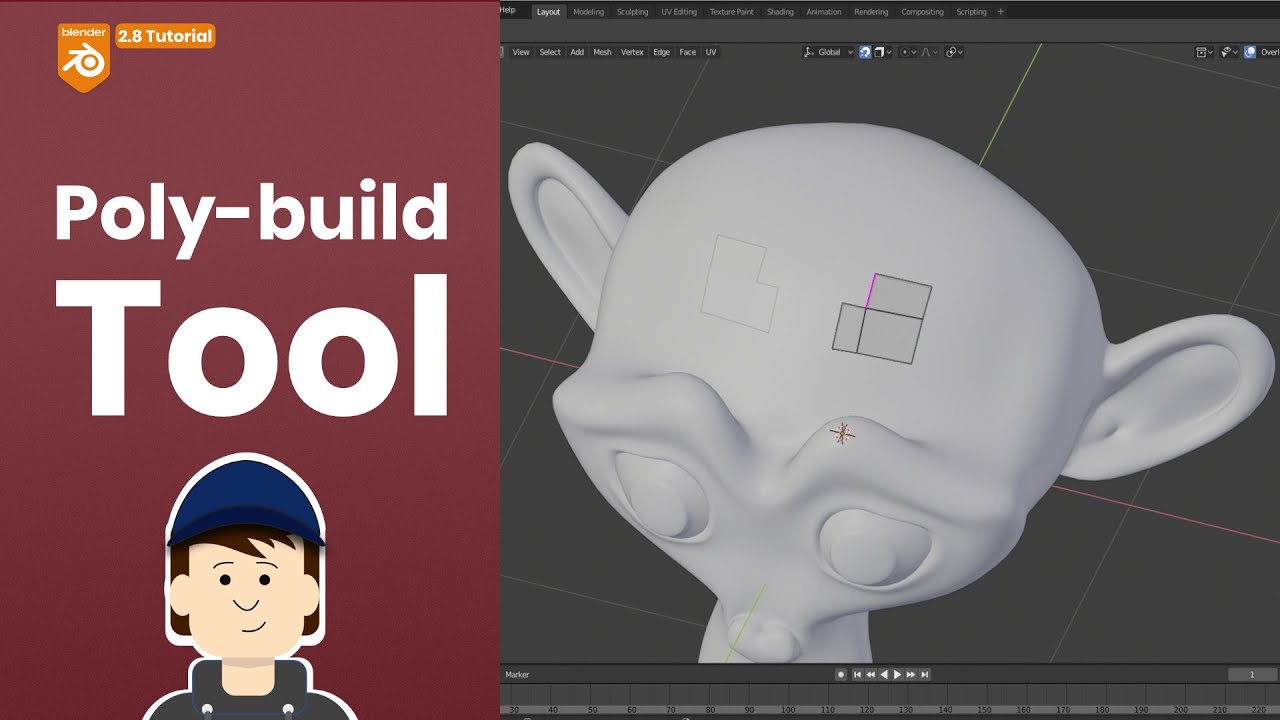Click the larger square face of the new mesh
1280x720 pixels.
(888, 338)
